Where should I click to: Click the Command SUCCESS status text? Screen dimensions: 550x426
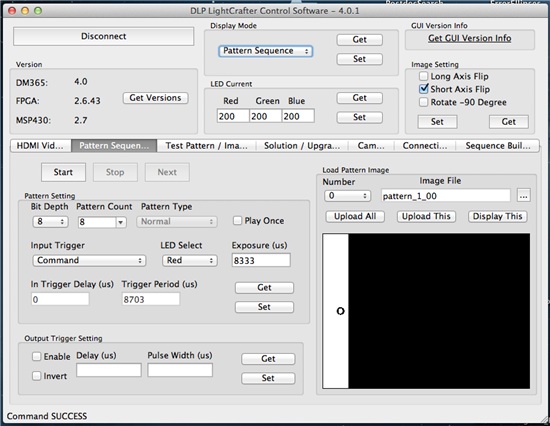47,416
